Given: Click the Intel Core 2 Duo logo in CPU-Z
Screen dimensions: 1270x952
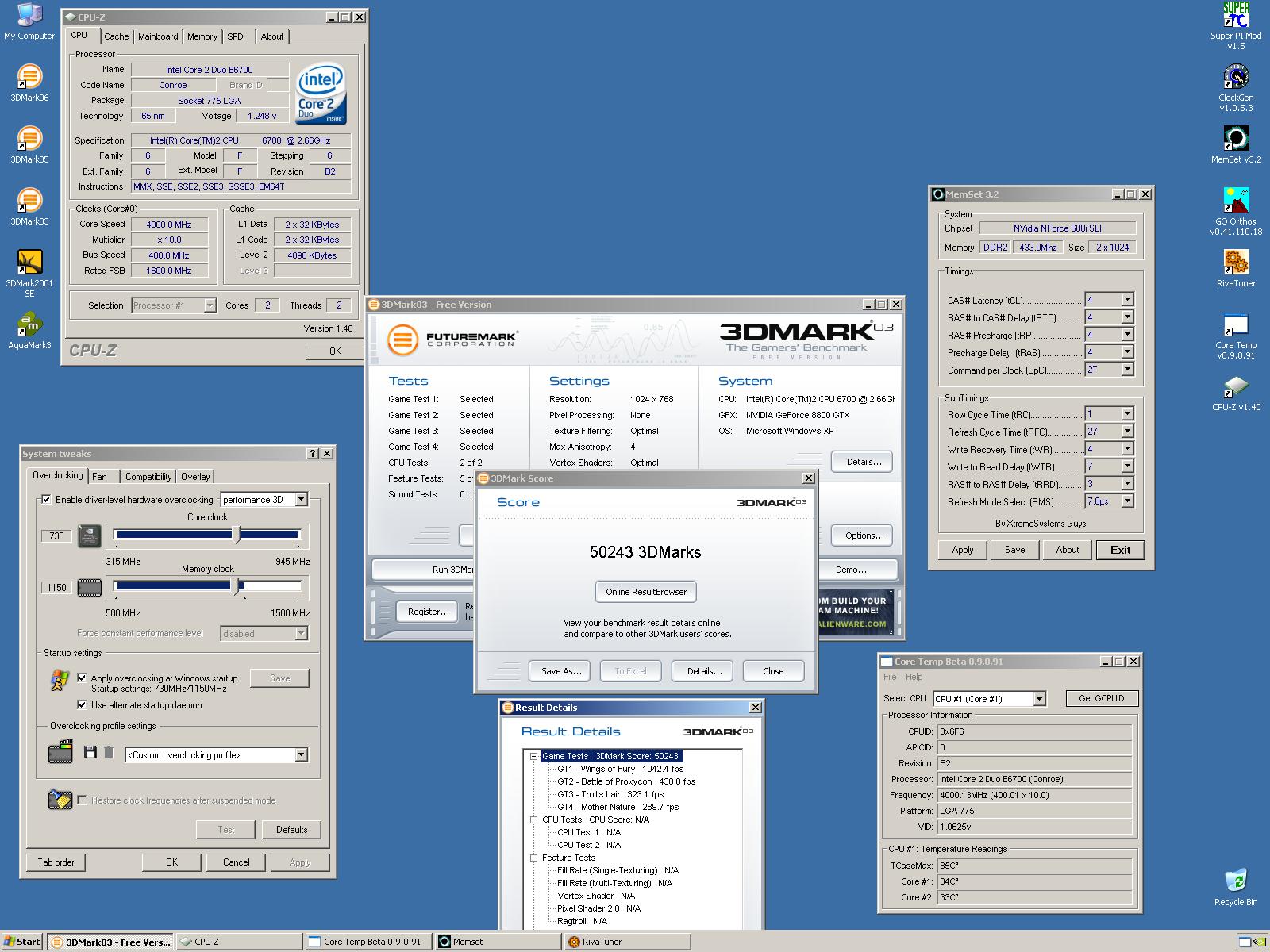Looking at the screenshot, I should (321, 95).
